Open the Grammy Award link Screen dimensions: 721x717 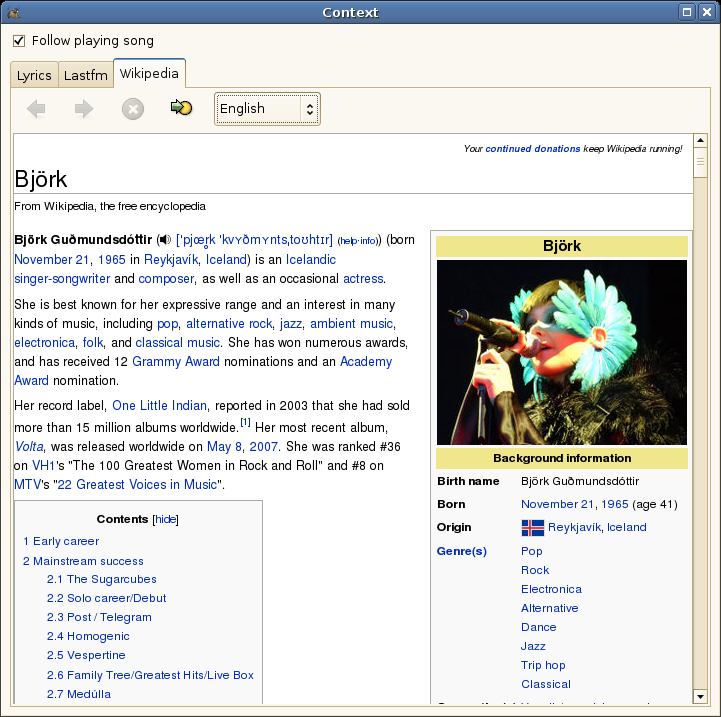tap(176, 361)
